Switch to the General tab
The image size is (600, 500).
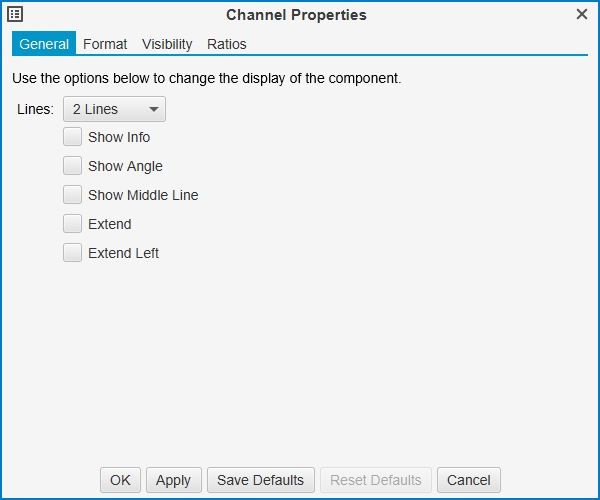pyautogui.click(x=44, y=44)
